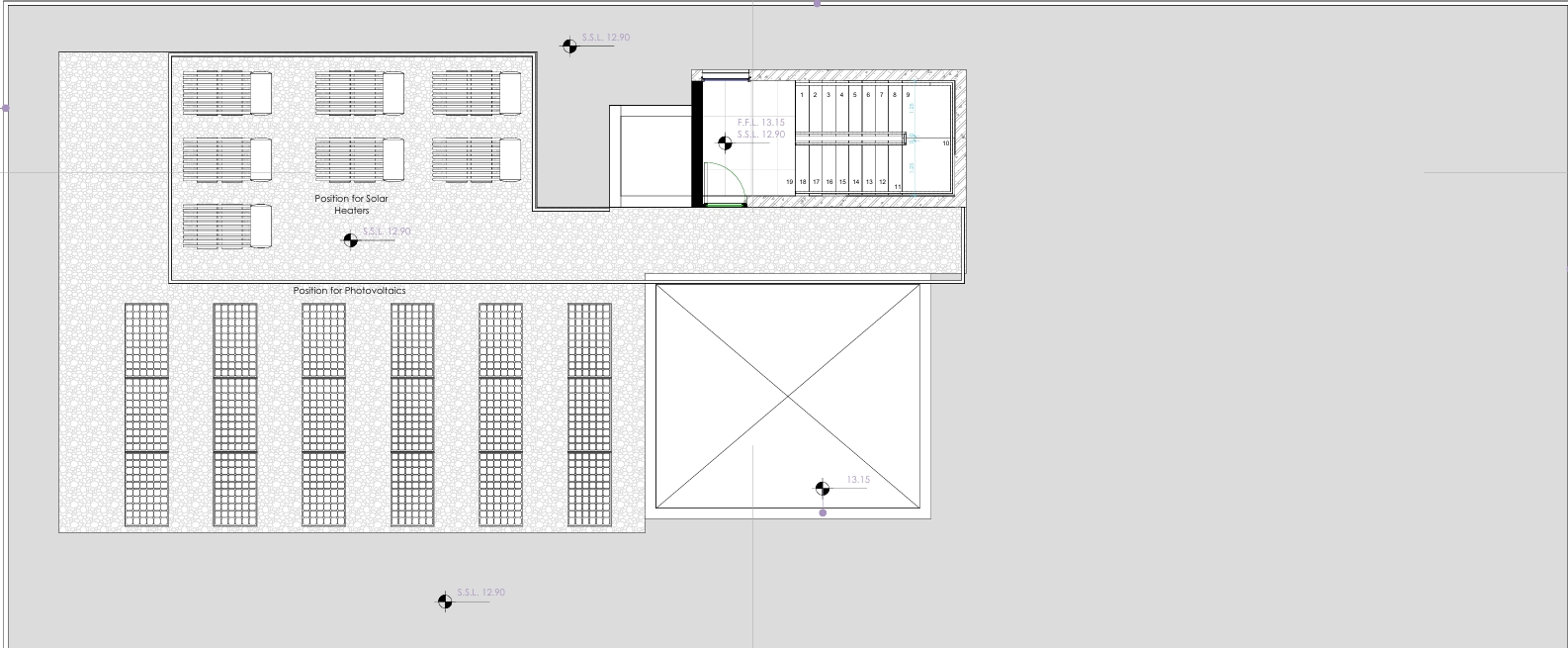Click the 13.15 level marker on the crossed roof
1568x648 pixels.
pyautogui.click(x=823, y=488)
